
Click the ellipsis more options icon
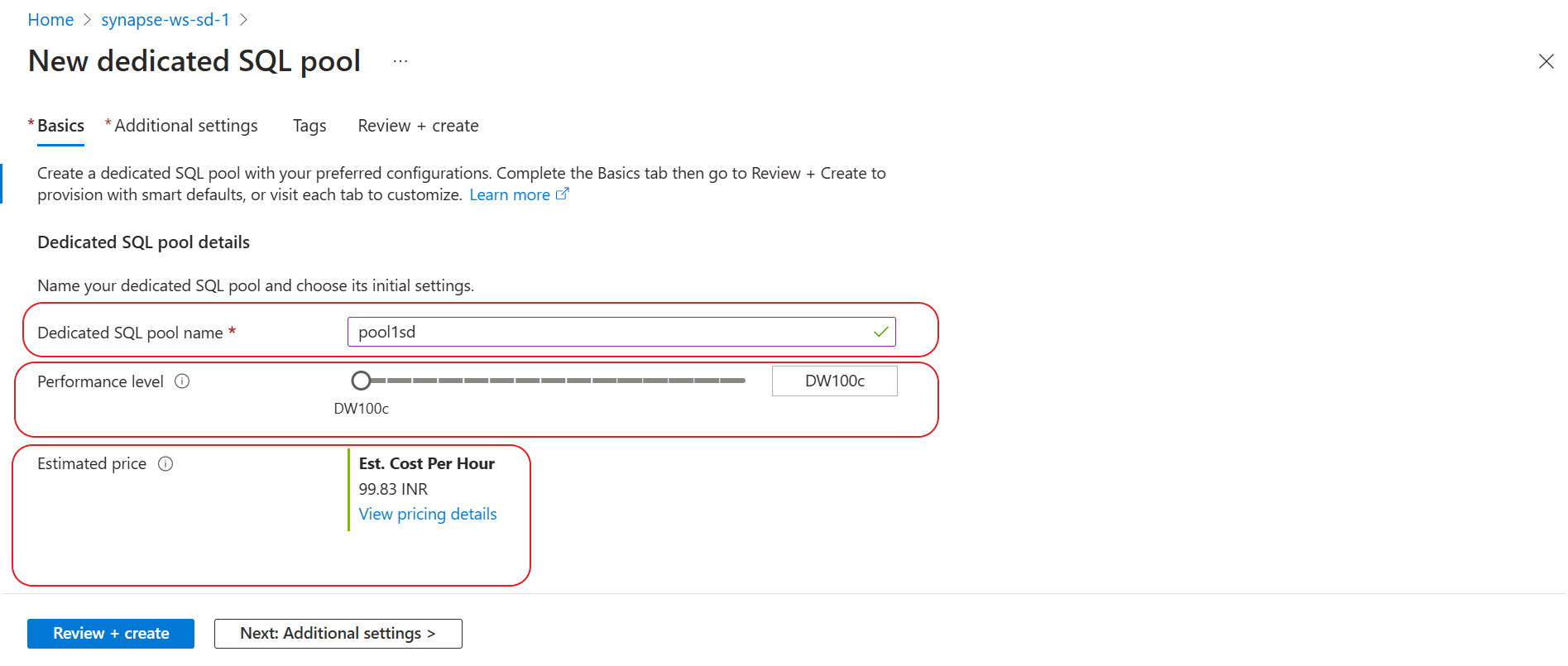coord(400,62)
